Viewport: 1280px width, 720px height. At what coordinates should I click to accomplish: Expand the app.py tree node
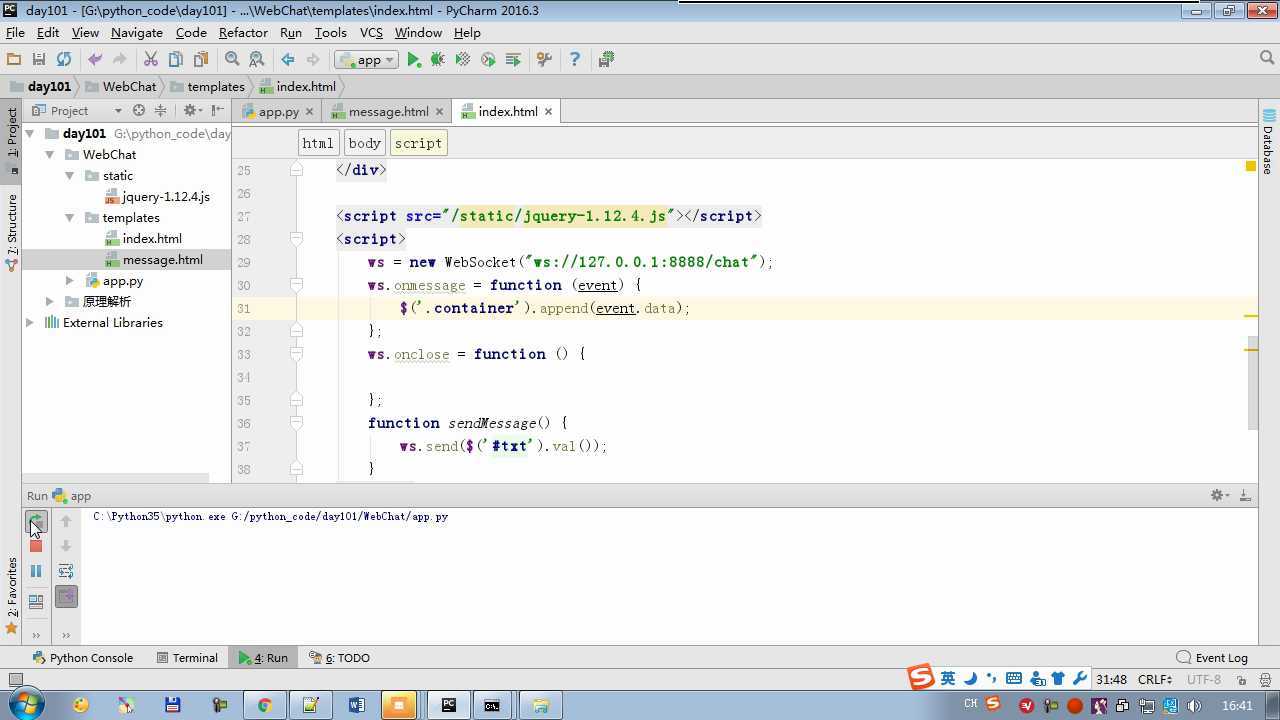[70, 281]
